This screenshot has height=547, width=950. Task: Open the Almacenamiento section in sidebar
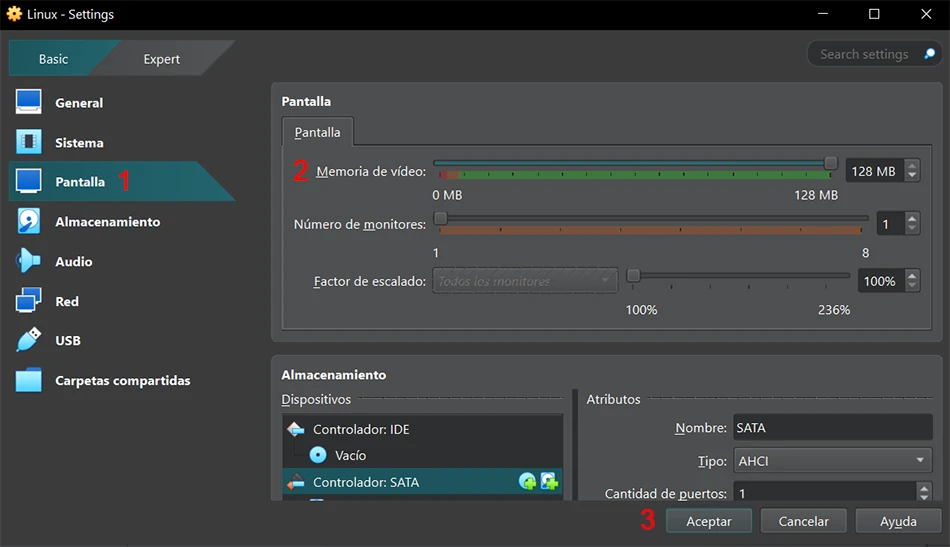pos(107,222)
